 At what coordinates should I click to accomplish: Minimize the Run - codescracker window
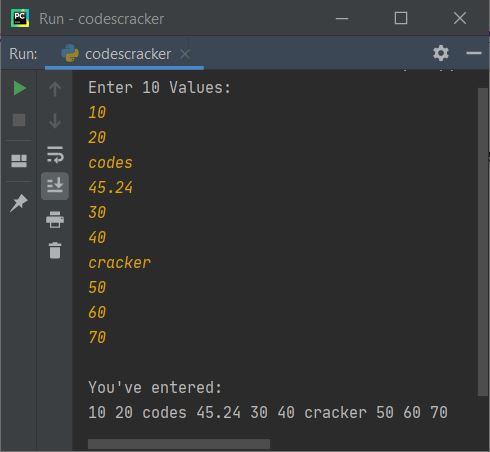pos(342,18)
